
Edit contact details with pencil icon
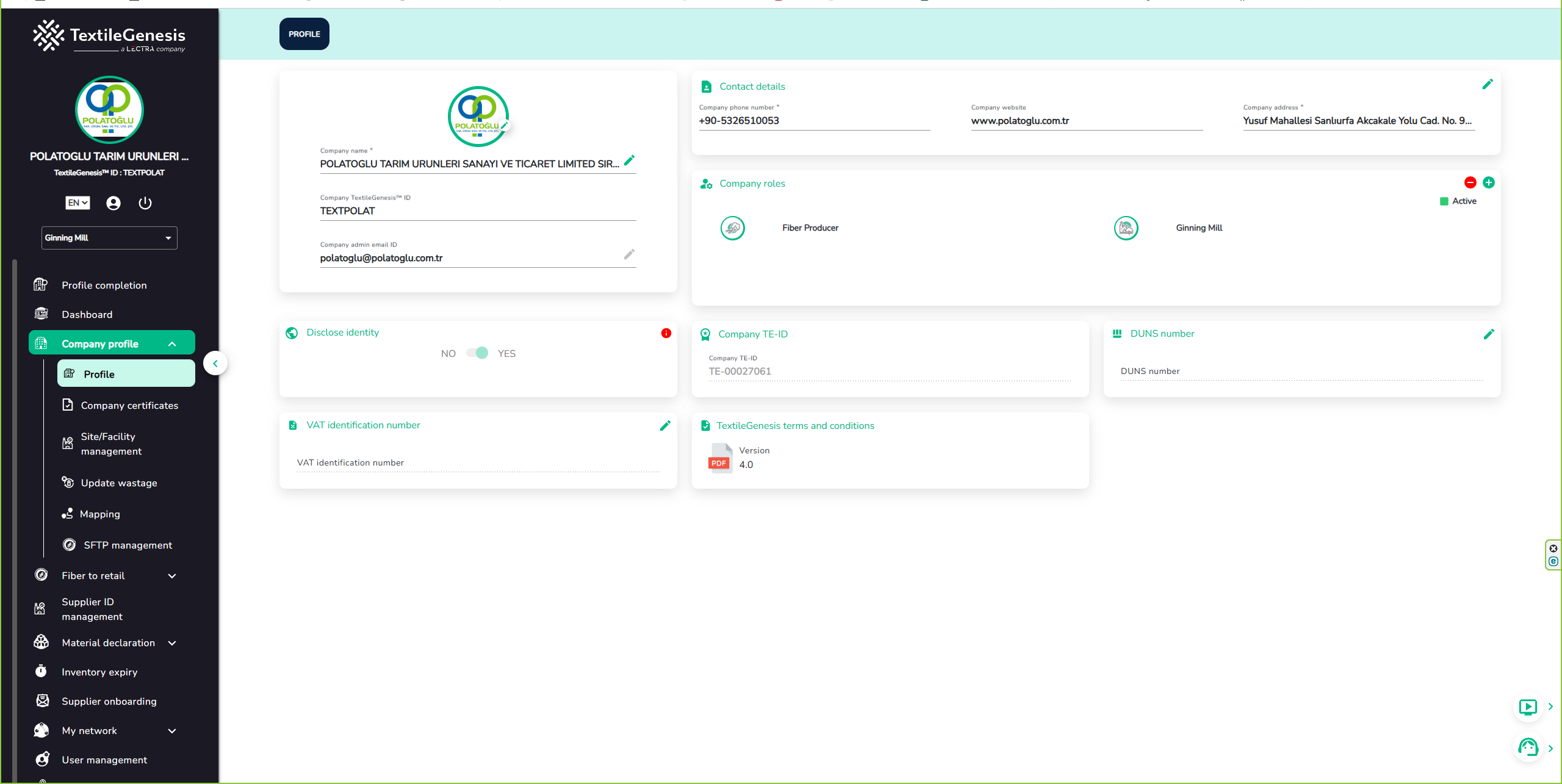click(1488, 85)
